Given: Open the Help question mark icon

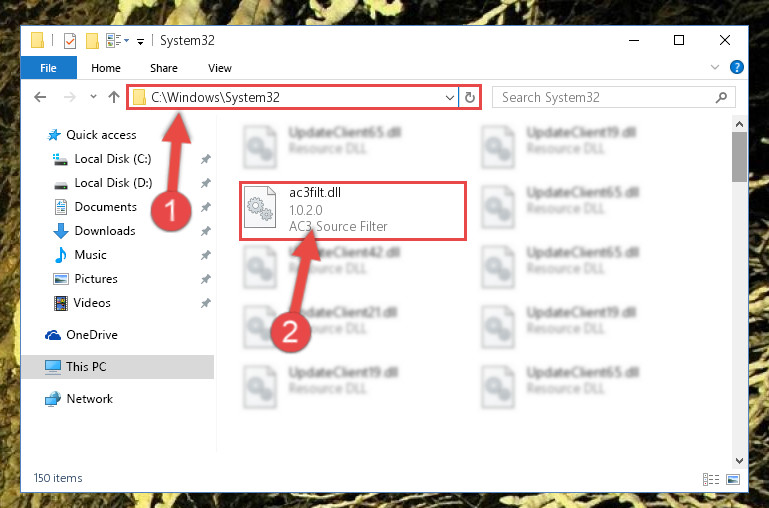Looking at the screenshot, I should [736, 67].
